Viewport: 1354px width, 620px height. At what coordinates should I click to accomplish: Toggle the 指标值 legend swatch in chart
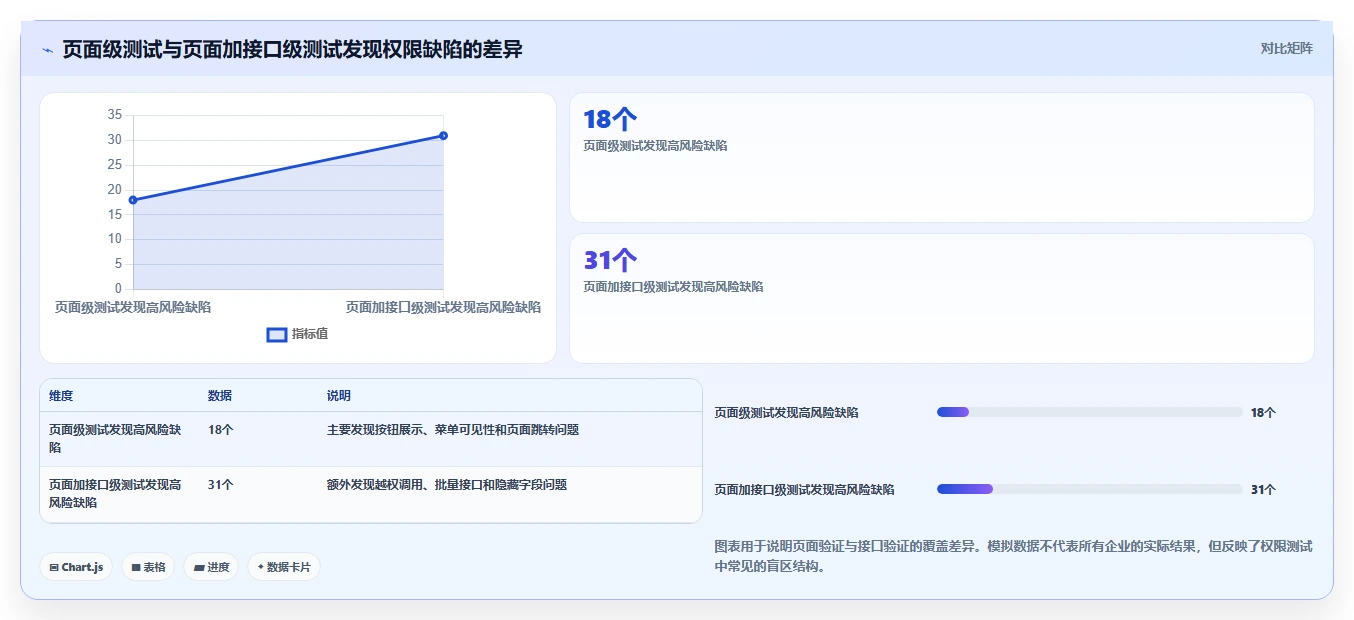coord(277,334)
